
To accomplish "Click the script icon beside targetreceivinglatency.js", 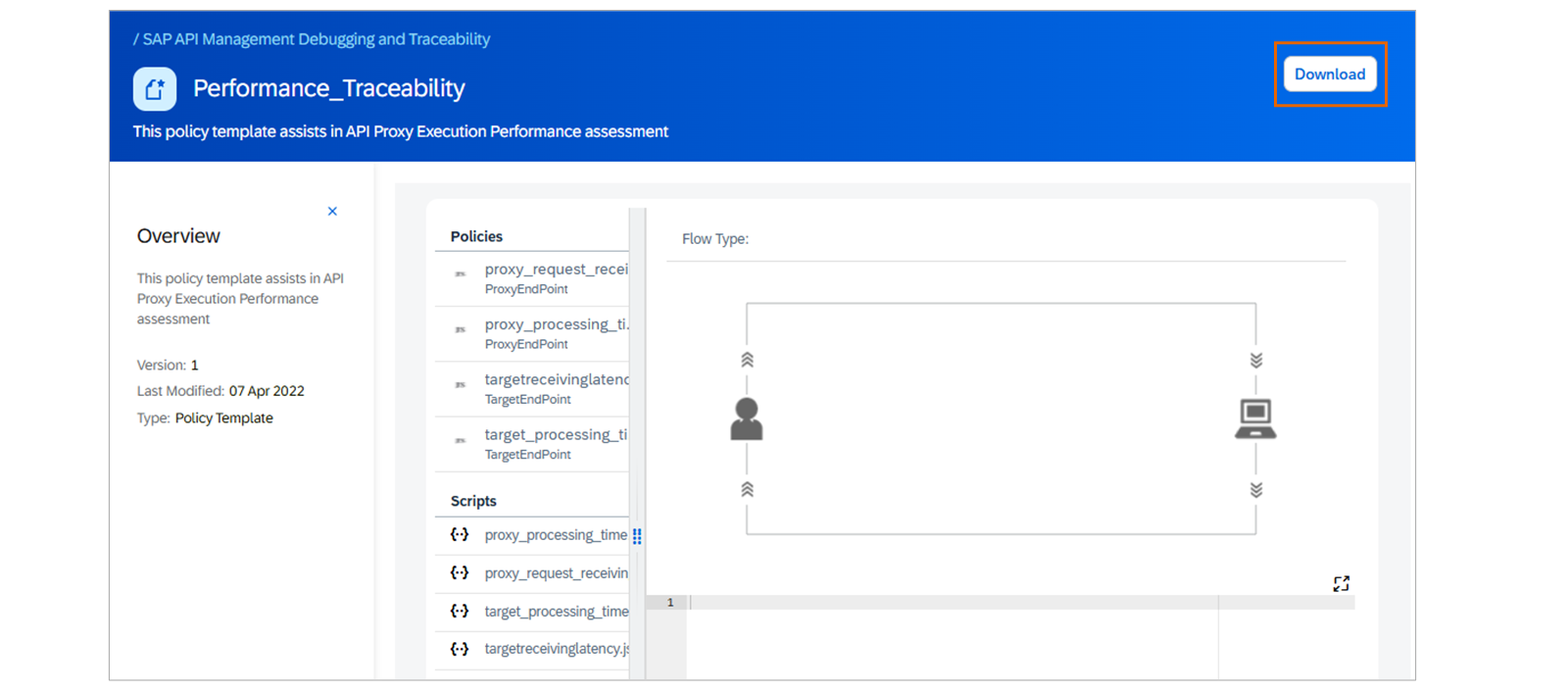I will point(460,649).
